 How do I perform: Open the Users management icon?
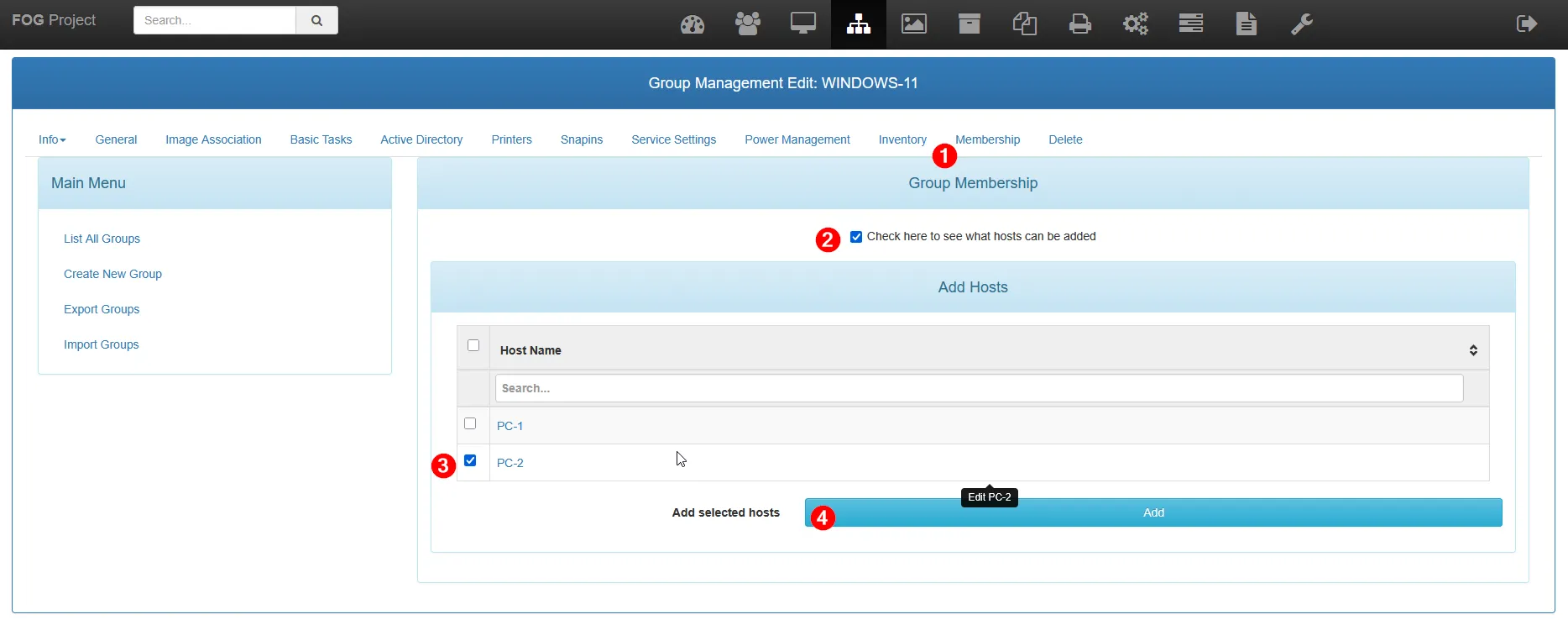pyautogui.click(x=747, y=24)
